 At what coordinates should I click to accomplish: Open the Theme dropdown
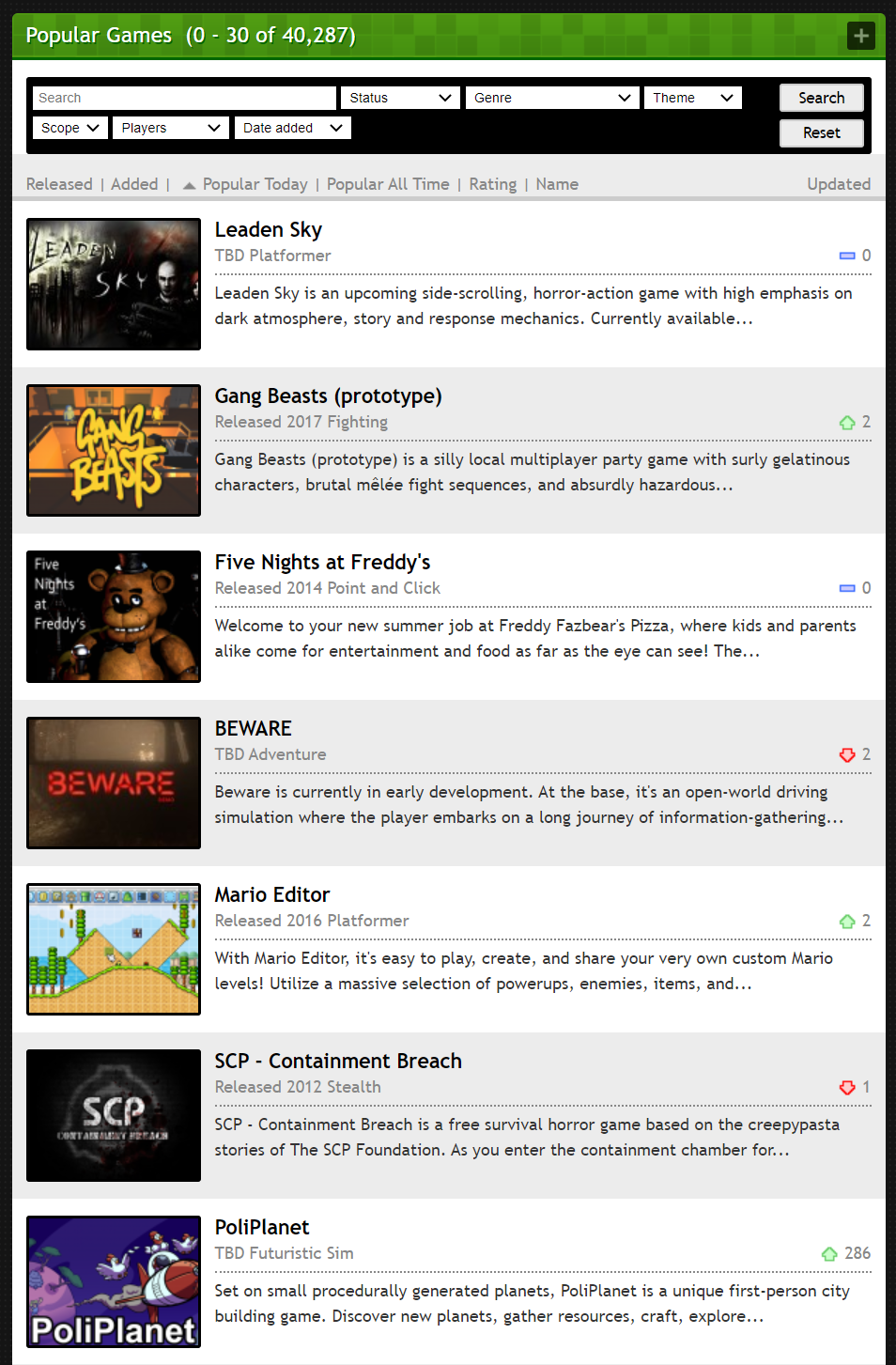tap(693, 98)
